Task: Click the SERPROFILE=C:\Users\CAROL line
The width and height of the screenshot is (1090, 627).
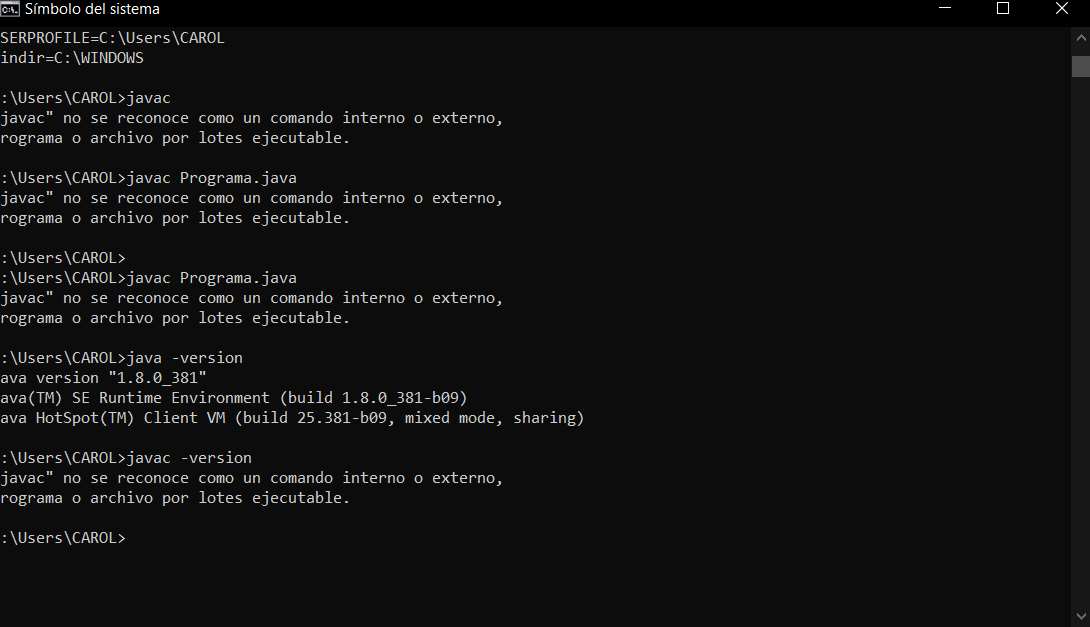Action: tap(112, 38)
